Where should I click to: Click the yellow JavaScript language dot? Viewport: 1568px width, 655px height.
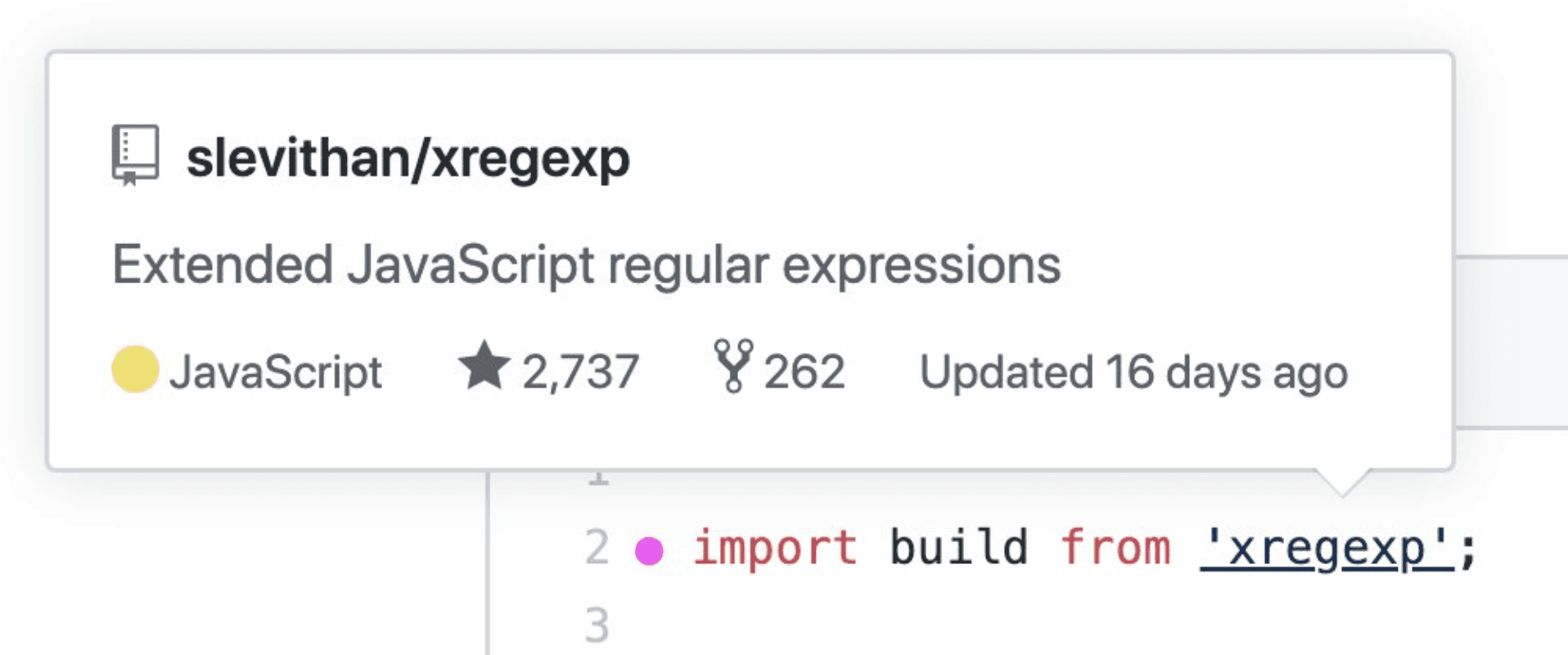coord(135,369)
